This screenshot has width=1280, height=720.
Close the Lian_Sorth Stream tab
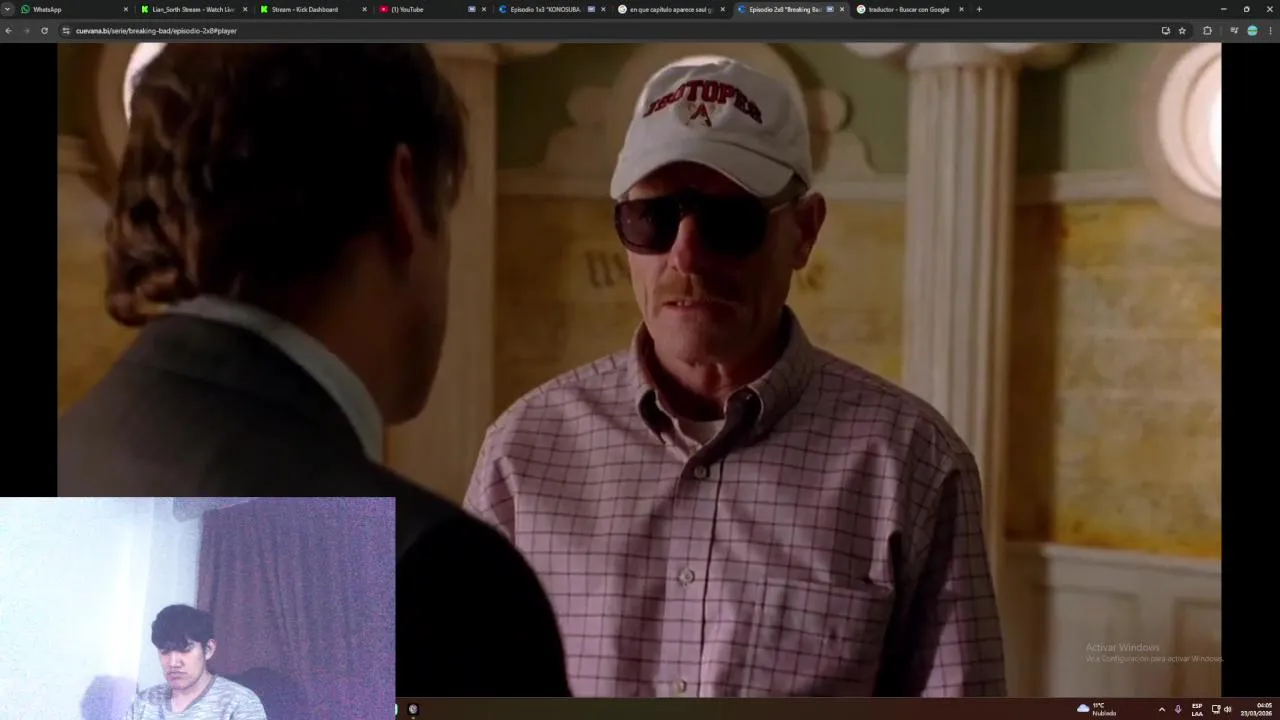(245, 9)
